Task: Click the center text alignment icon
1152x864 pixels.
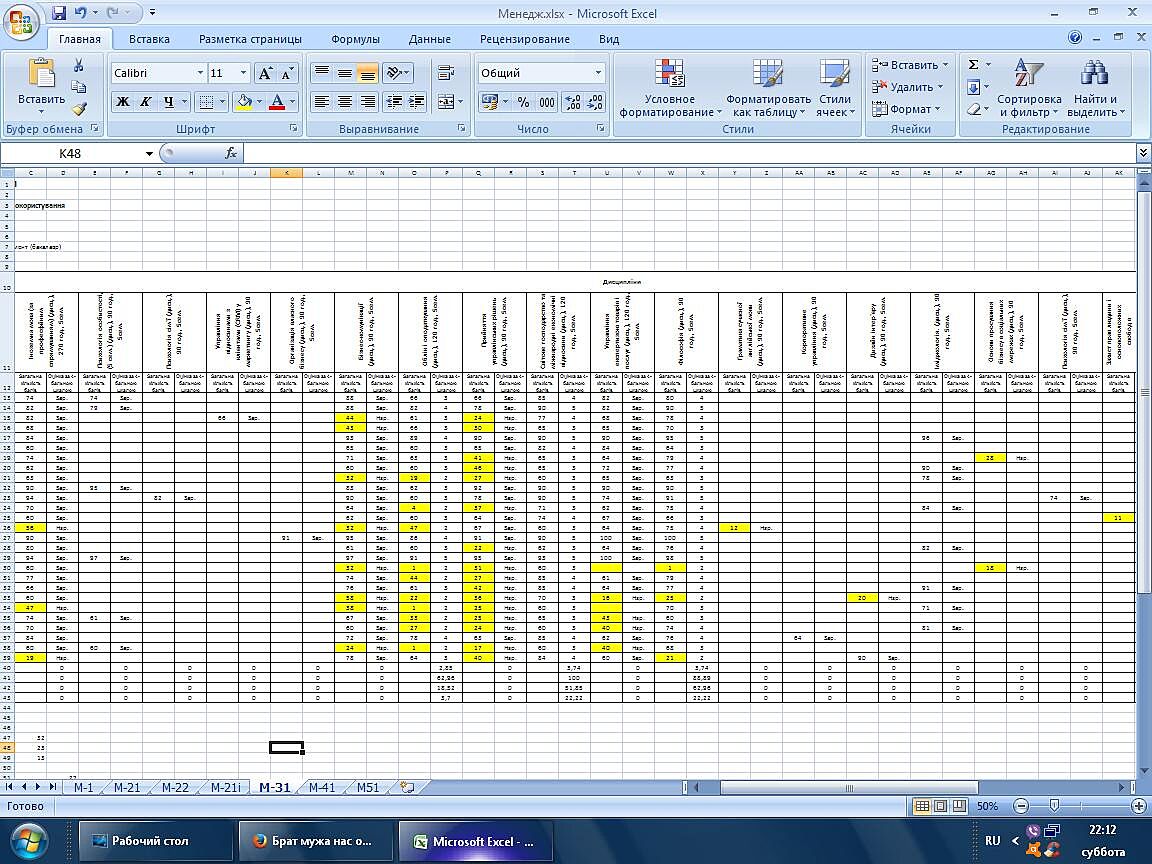Action: click(x=345, y=102)
